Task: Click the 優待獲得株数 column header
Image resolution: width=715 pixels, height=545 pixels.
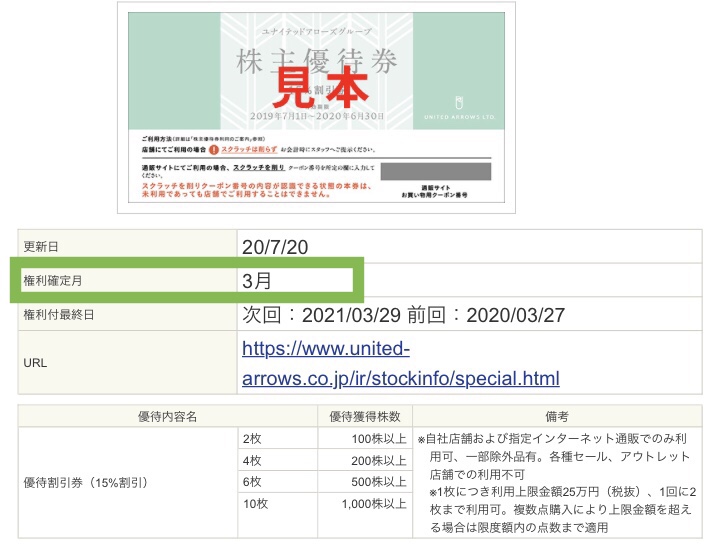Action: tap(365, 416)
